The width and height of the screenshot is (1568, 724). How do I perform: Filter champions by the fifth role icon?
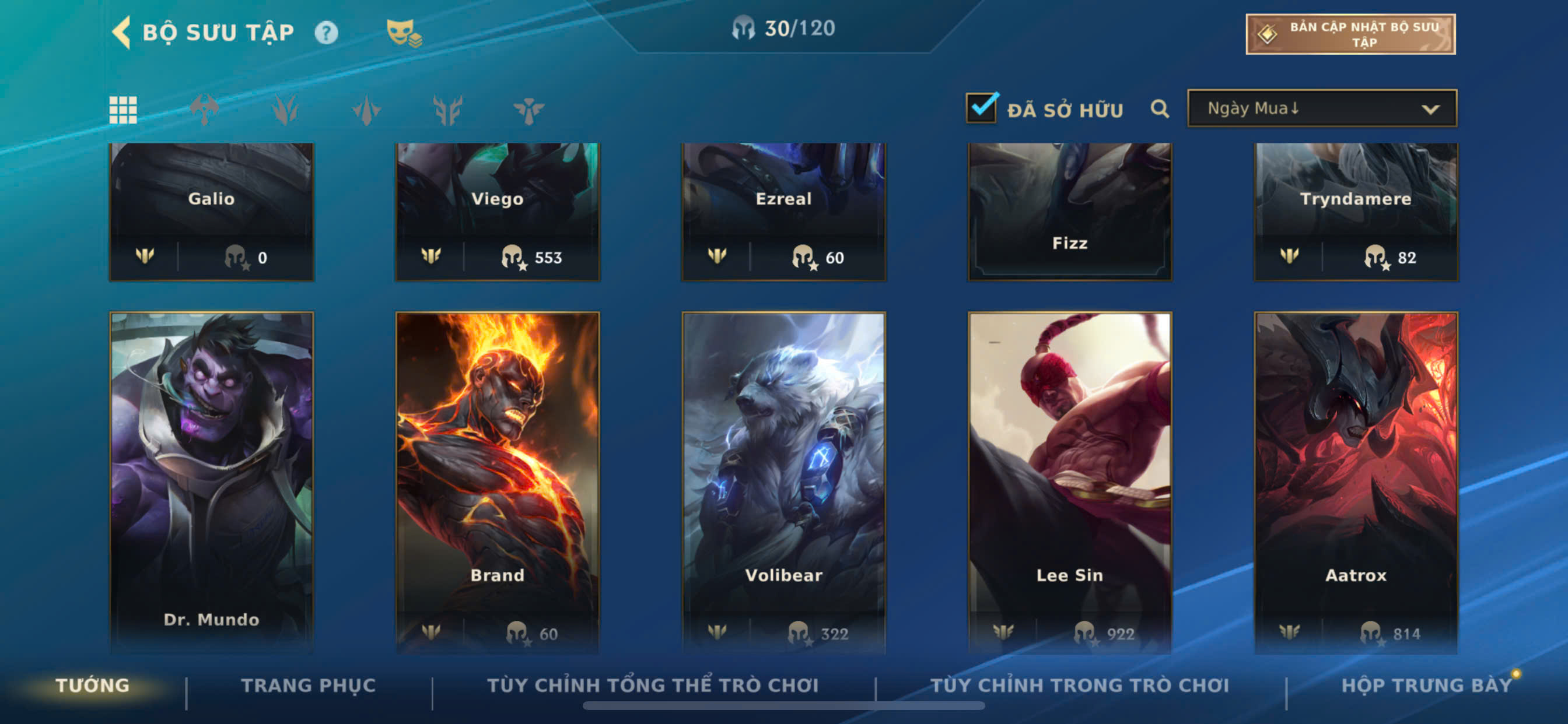point(528,110)
